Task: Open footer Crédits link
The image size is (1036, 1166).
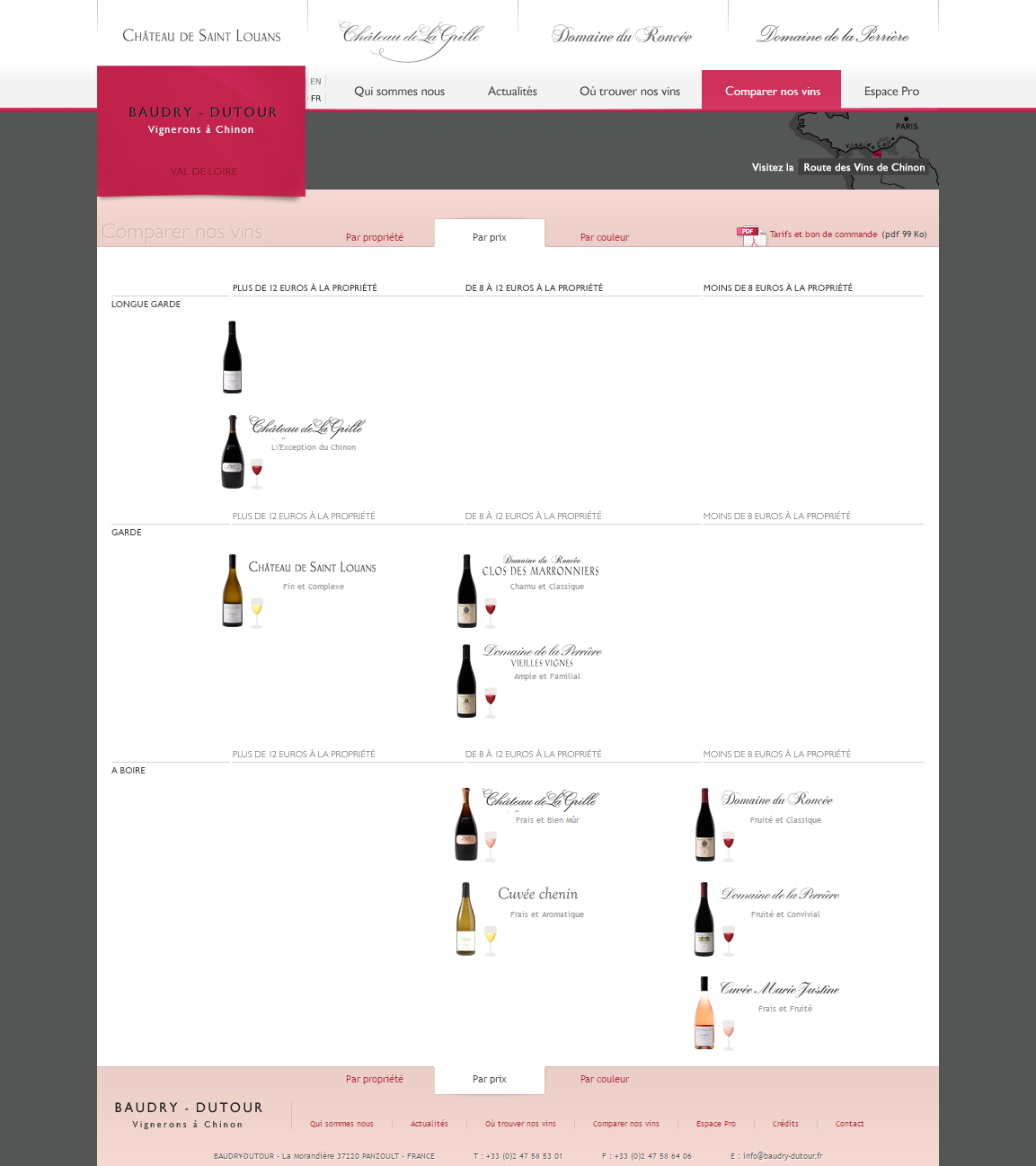Action: coord(785,1124)
